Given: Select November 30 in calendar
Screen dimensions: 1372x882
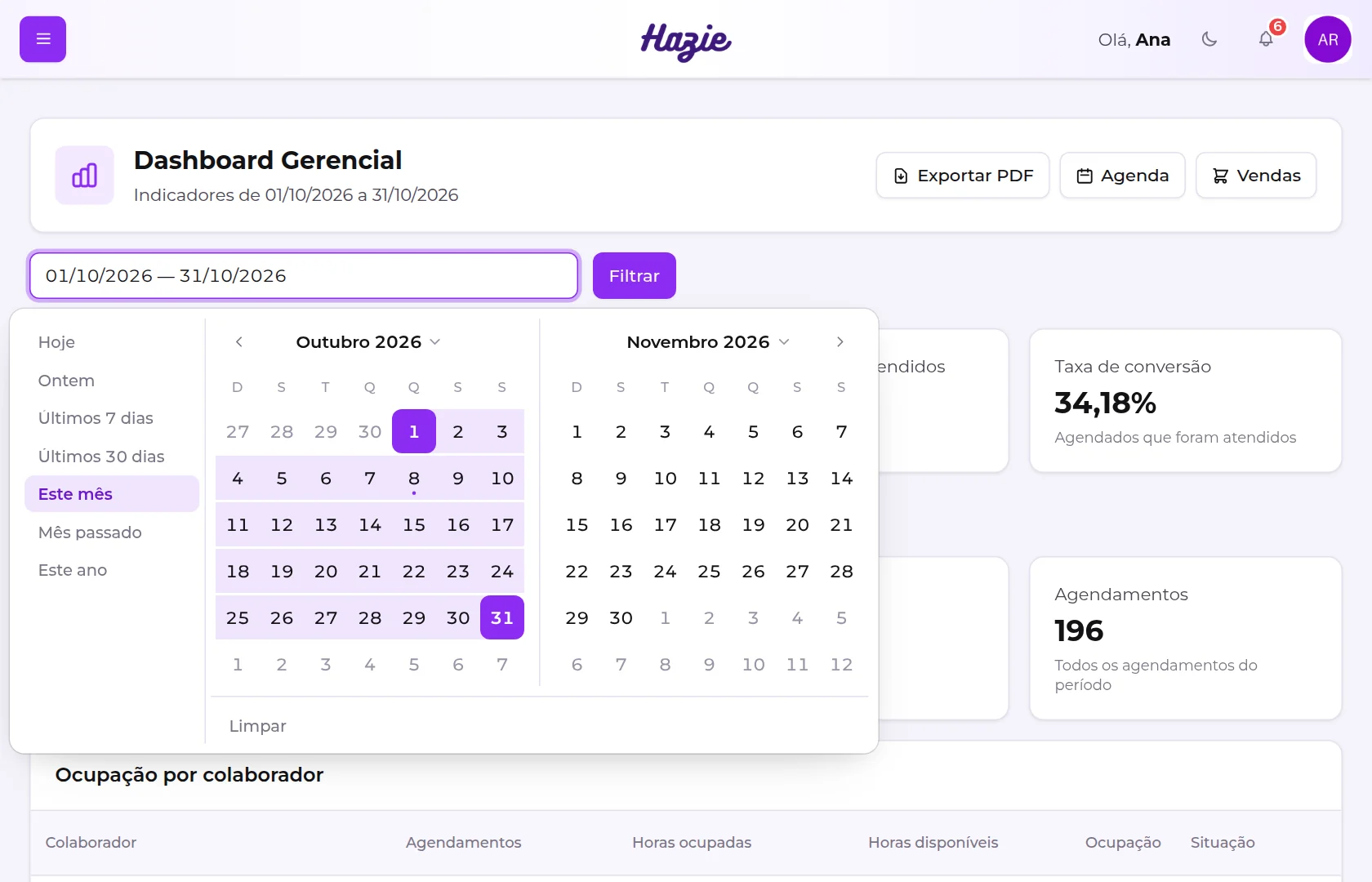Looking at the screenshot, I should (x=621, y=617).
